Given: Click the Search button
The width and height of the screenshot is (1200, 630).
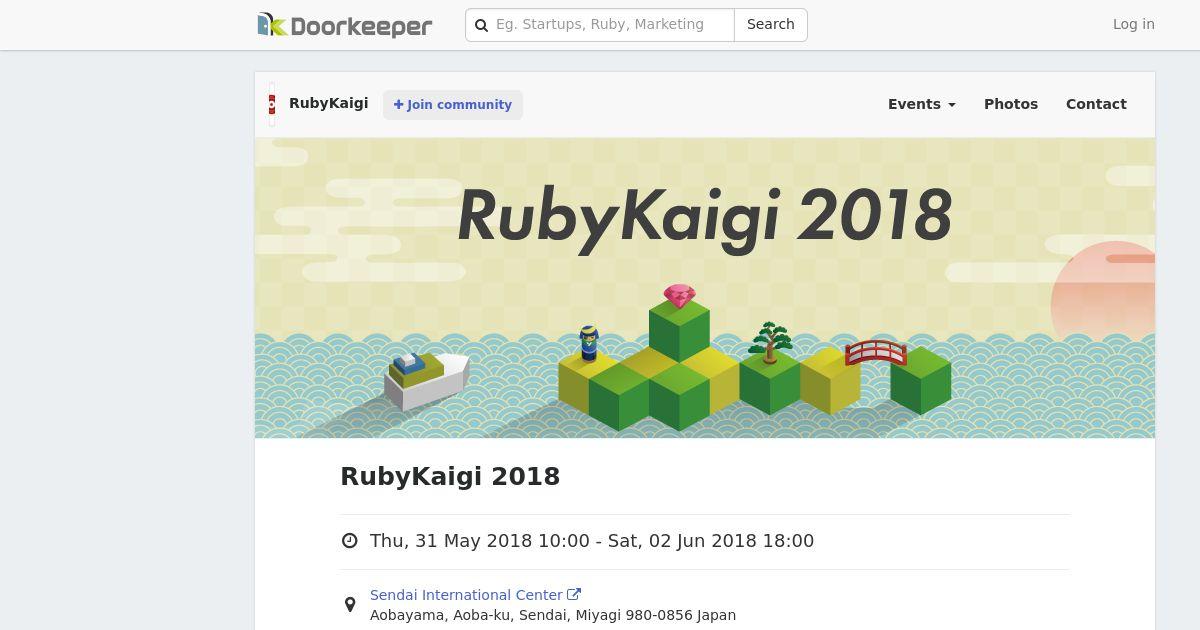Looking at the screenshot, I should pyautogui.click(x=771, y=25).
